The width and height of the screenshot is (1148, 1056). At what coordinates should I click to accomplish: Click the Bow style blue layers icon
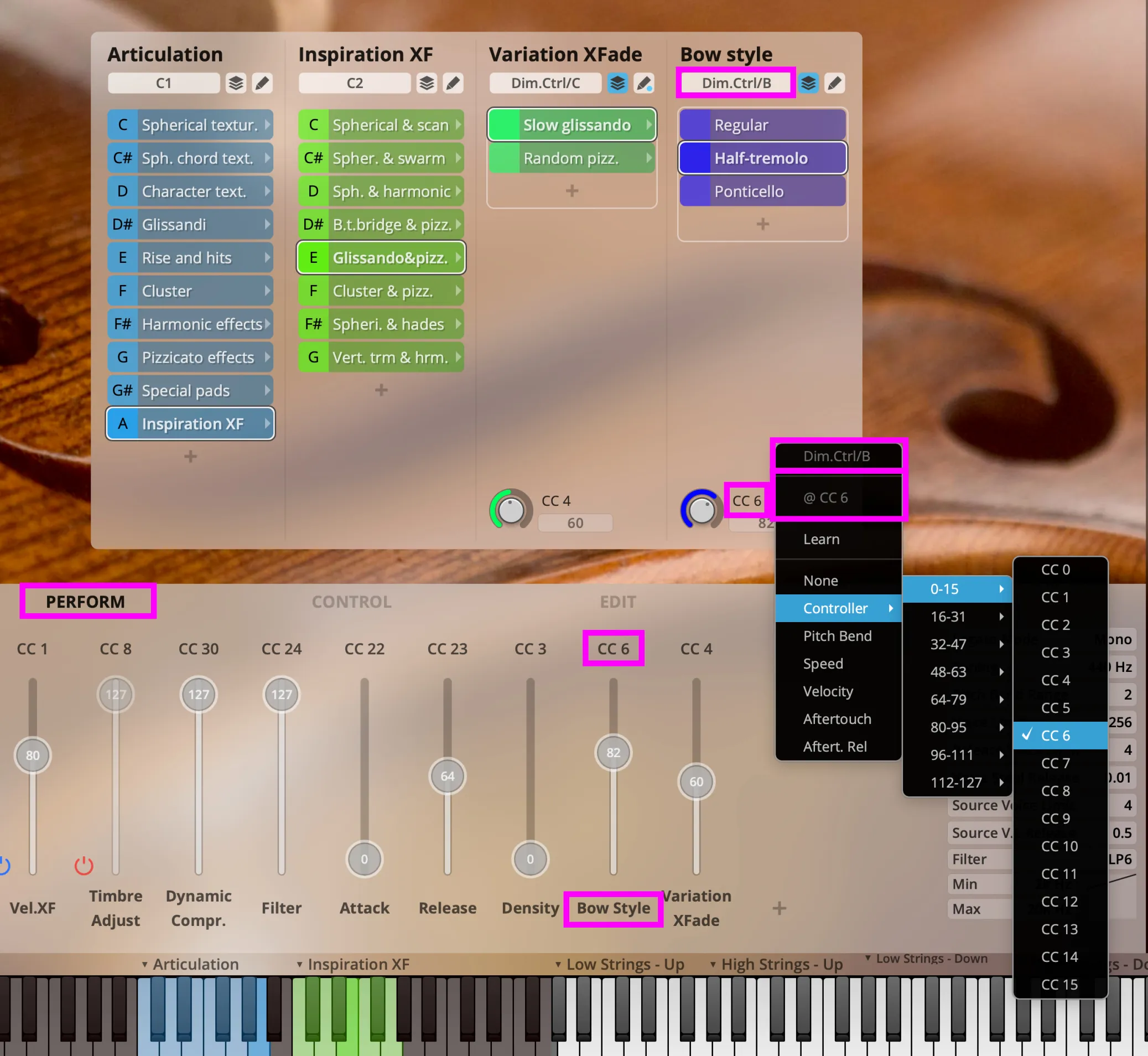(808, 83)
